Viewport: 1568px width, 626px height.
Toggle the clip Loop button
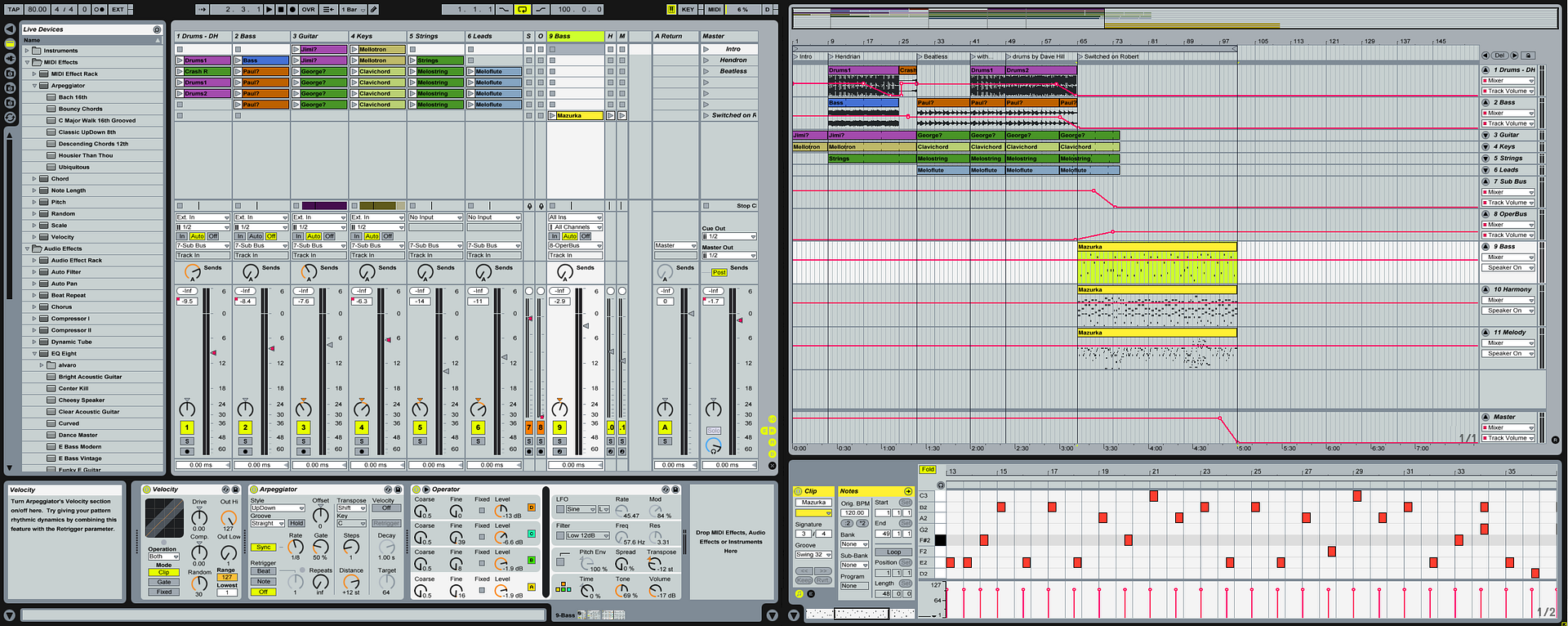click(894, 552)
